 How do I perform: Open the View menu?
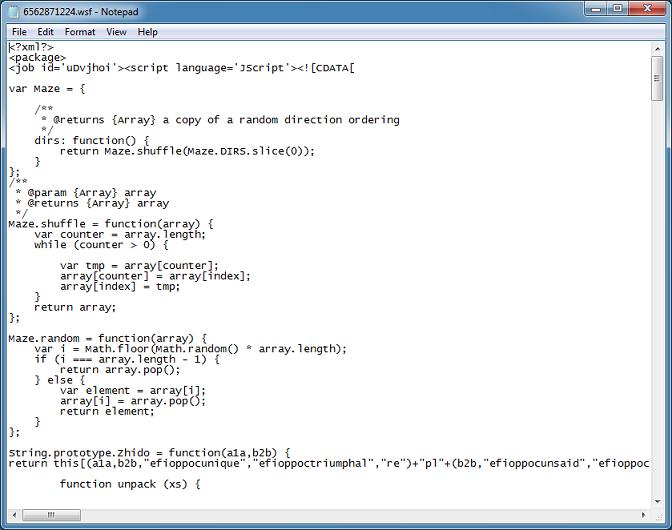(x=117, y=32)
